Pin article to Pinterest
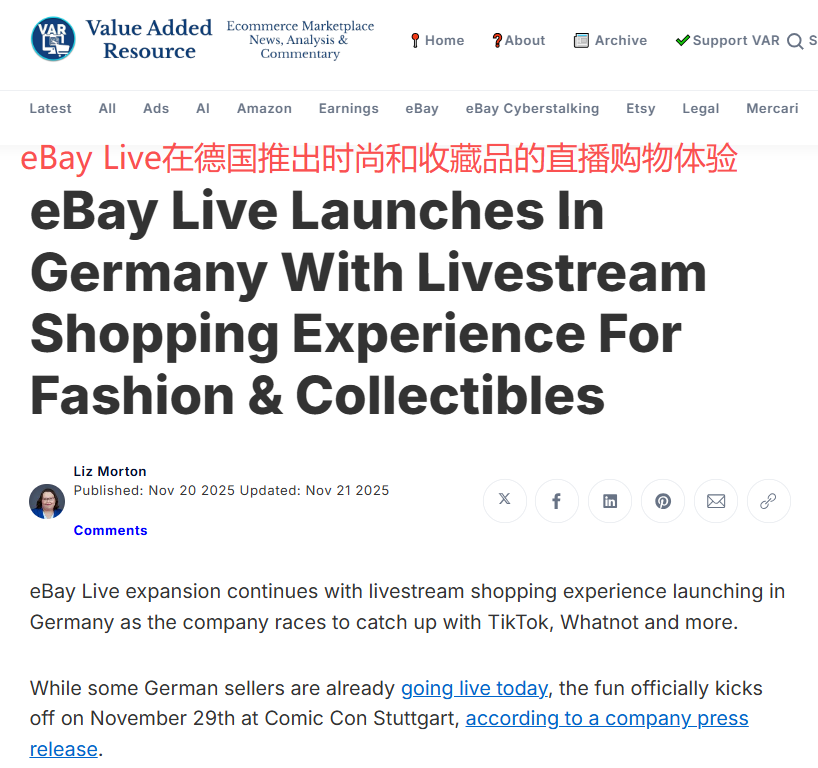This screenshot has width=818, height=768. pyautogui.click(x=663, y=501)
